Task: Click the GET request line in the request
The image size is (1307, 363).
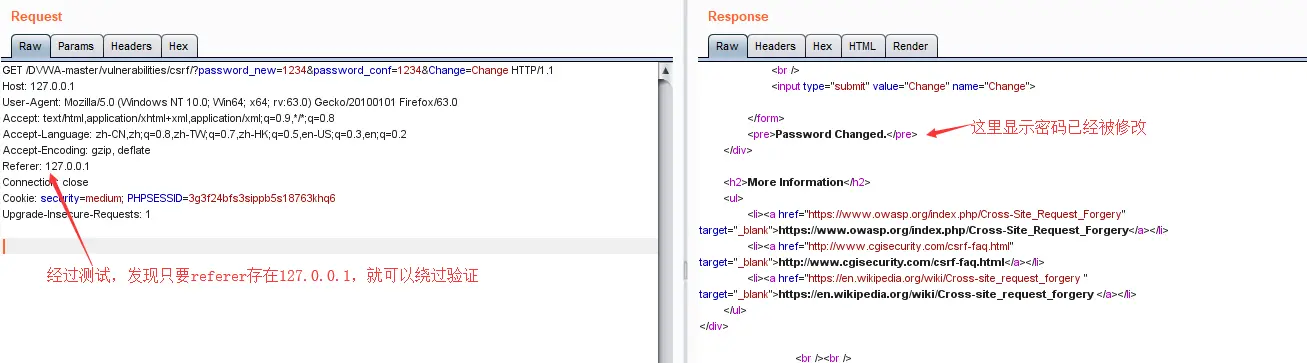Action: tap(278, 70)
